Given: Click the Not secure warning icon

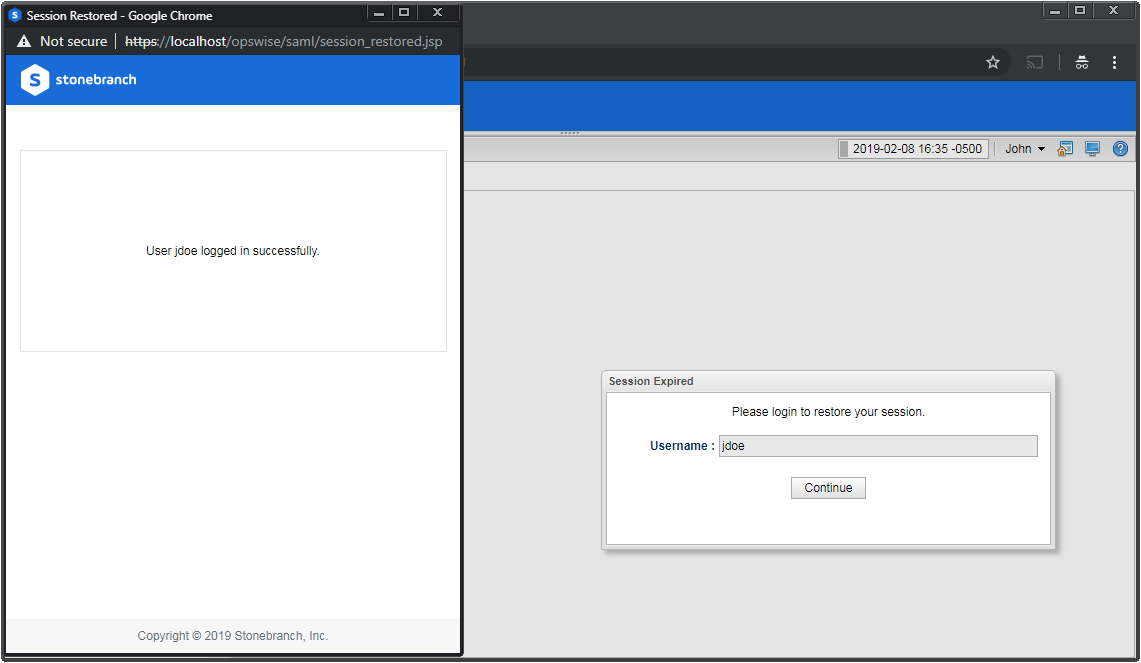Looking at the screenshot, I should [x=24, y=42].
